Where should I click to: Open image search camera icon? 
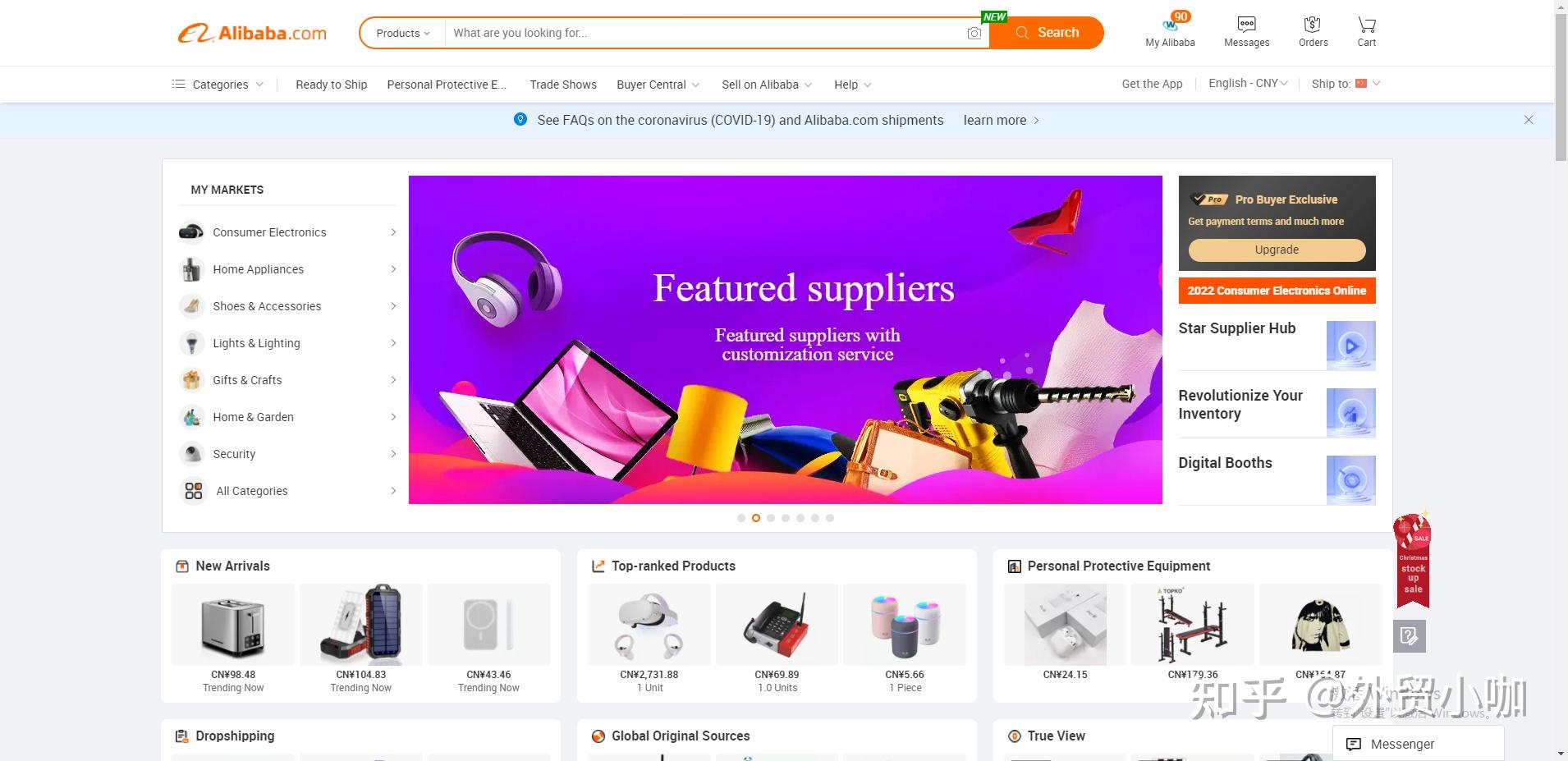point(974,34)
